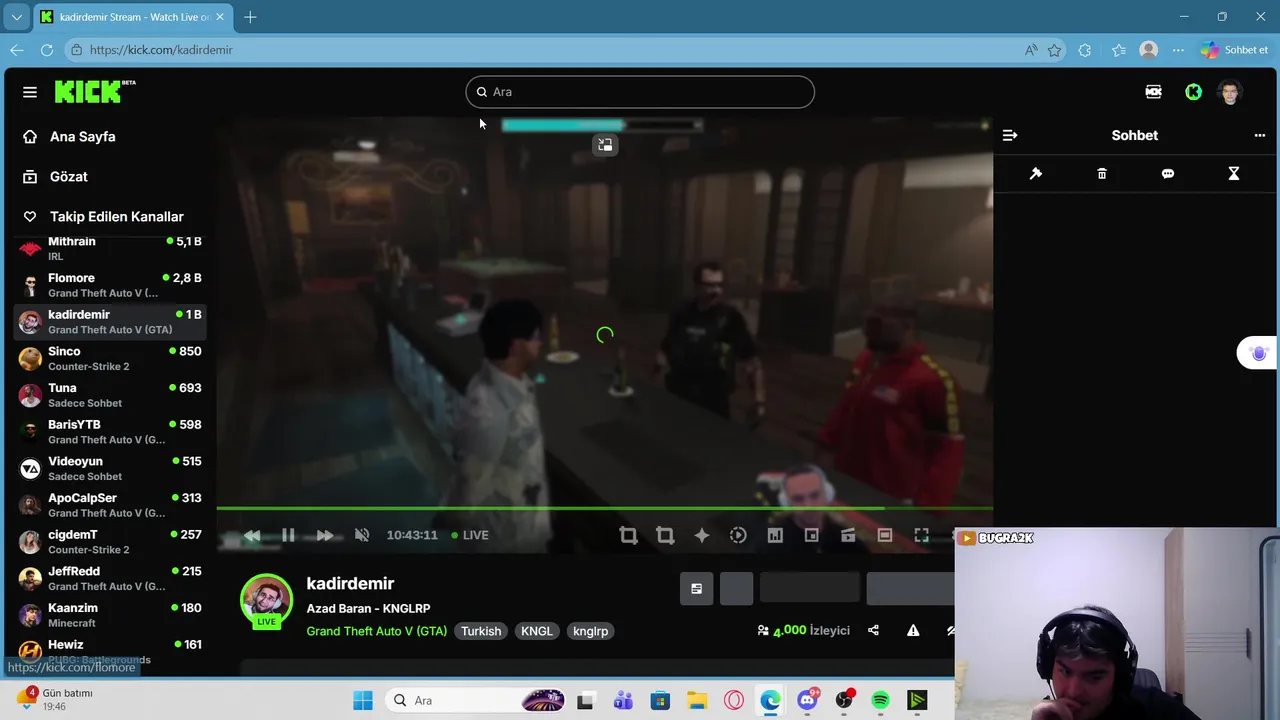Click the first crop icon in player controls
The image size is (1280, 720).
628,535
